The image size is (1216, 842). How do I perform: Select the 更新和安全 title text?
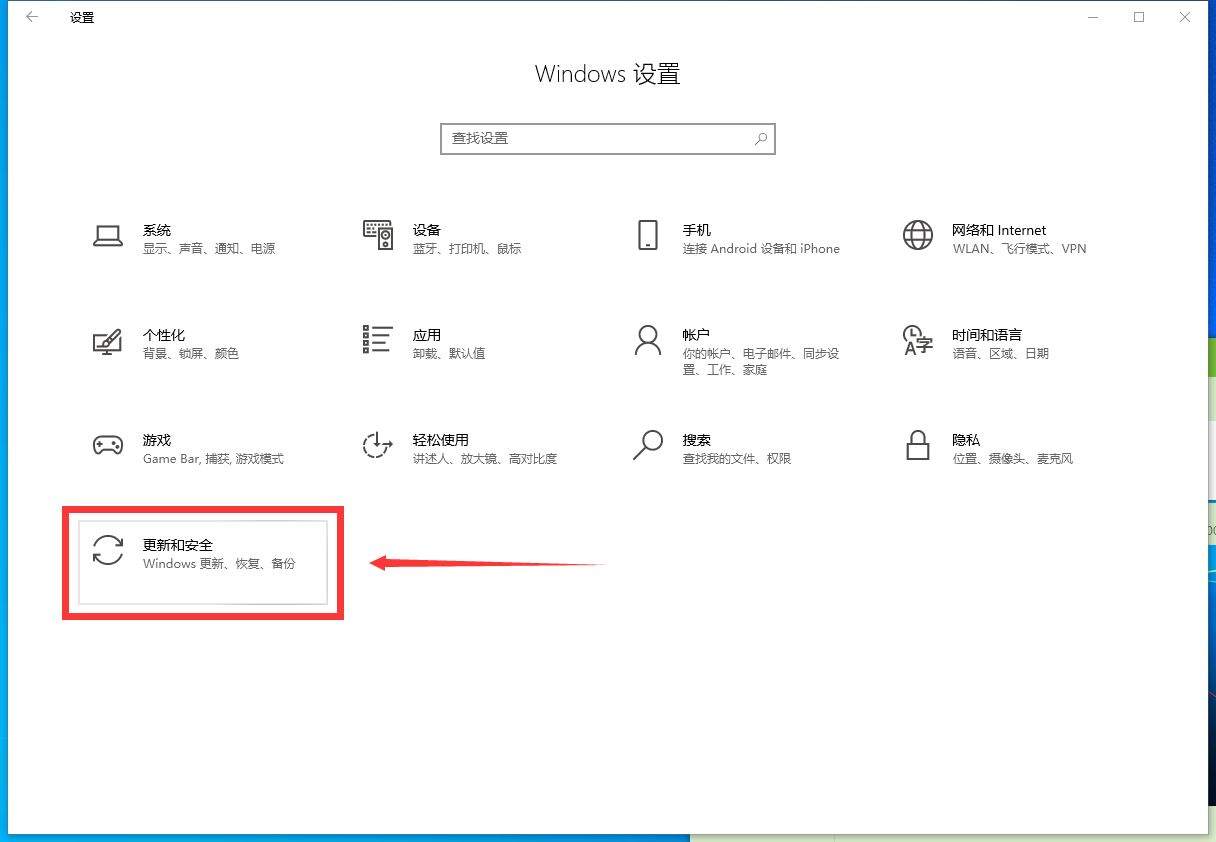coord(178,545)
